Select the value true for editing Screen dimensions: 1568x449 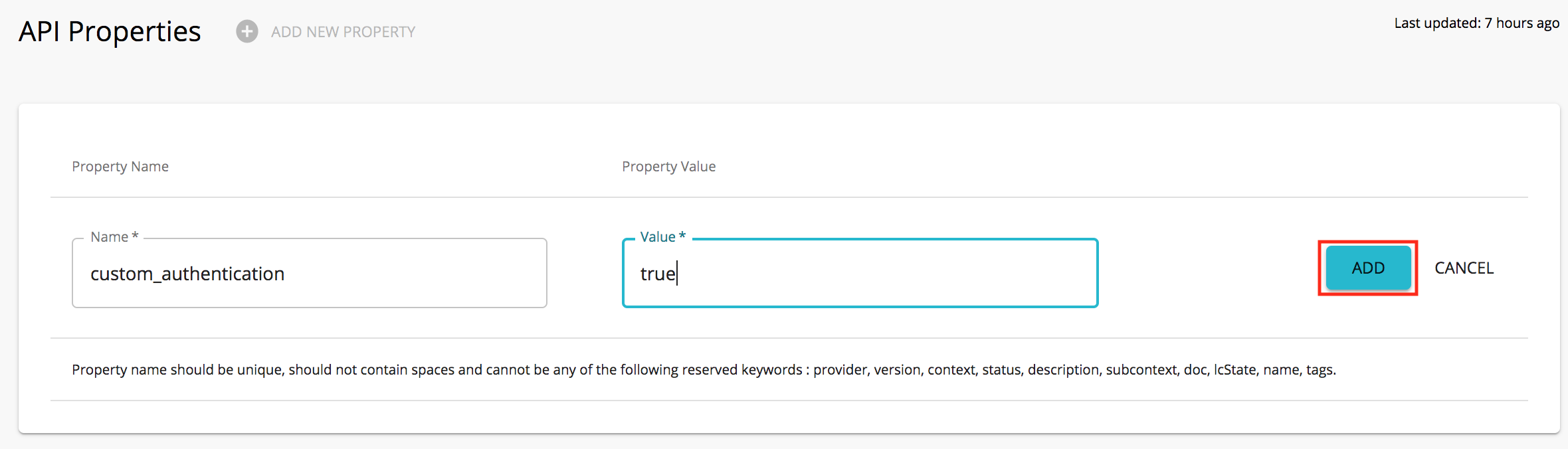point(658,273)
